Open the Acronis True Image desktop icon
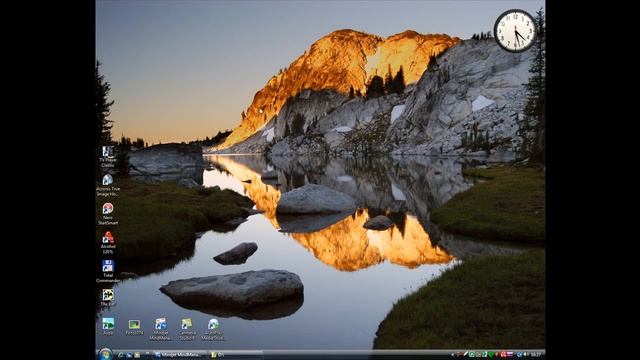The image size is (640, 360). (x=108, y=186)
